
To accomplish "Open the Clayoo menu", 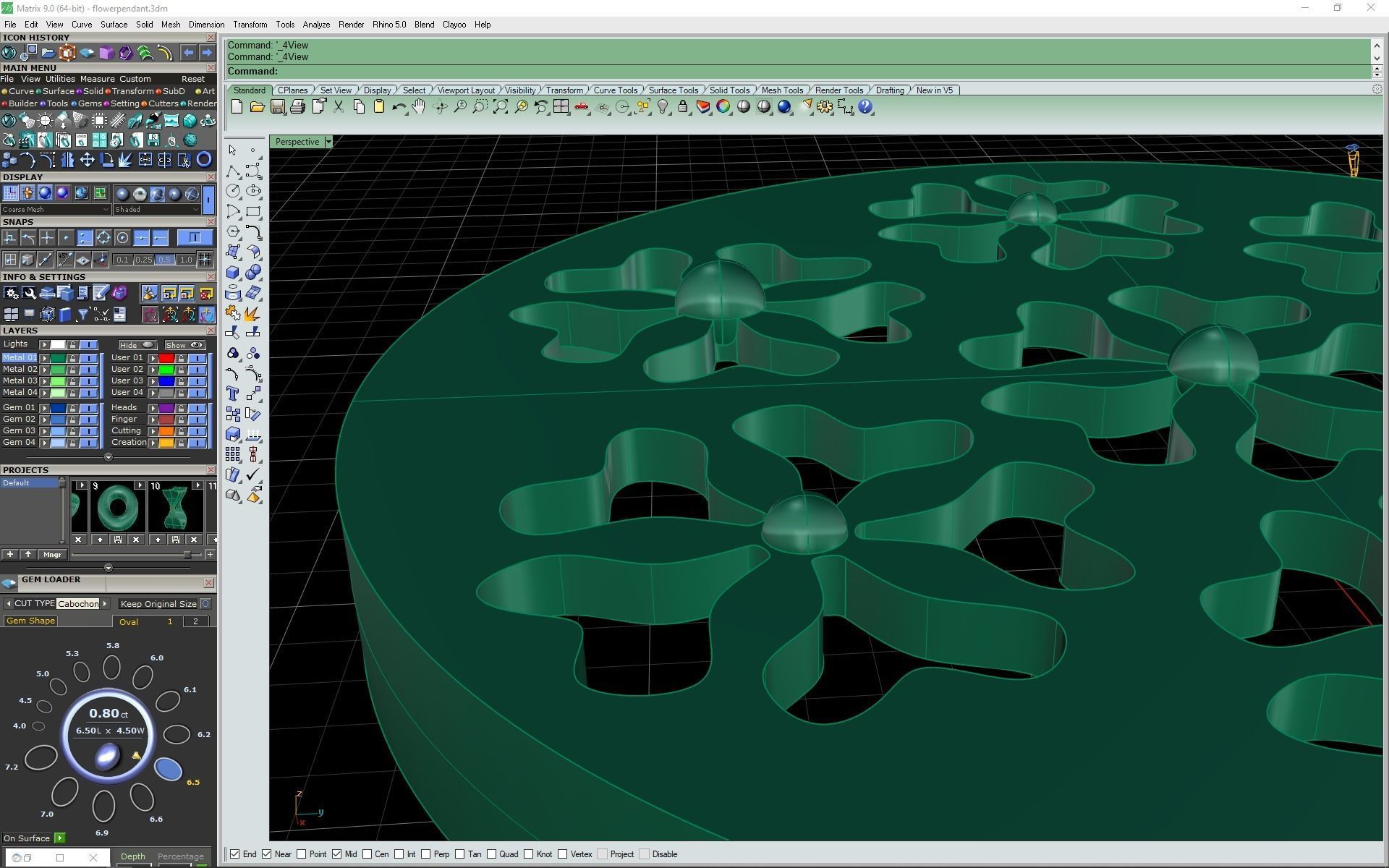I will (454, 25).
